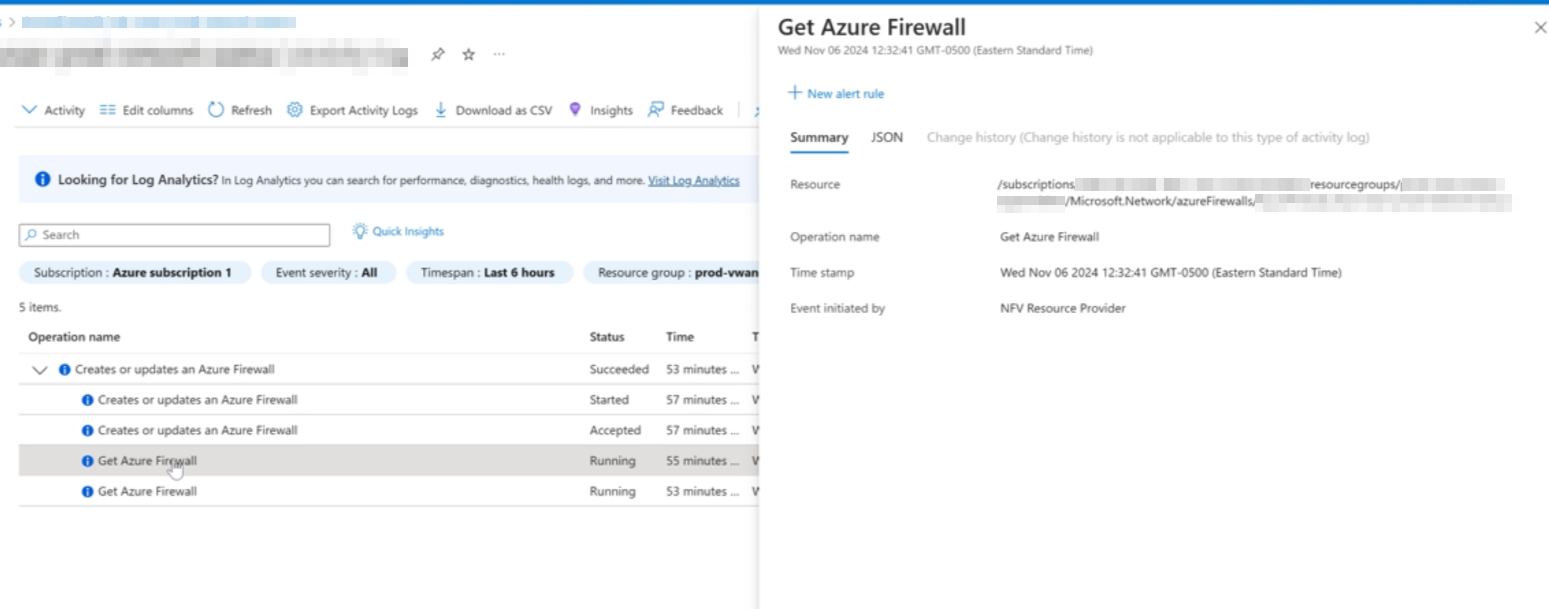Click Edit columns in the toolbar
Image resolution: width=1549 pixels, height=609 pixels.
coord(146,110)
